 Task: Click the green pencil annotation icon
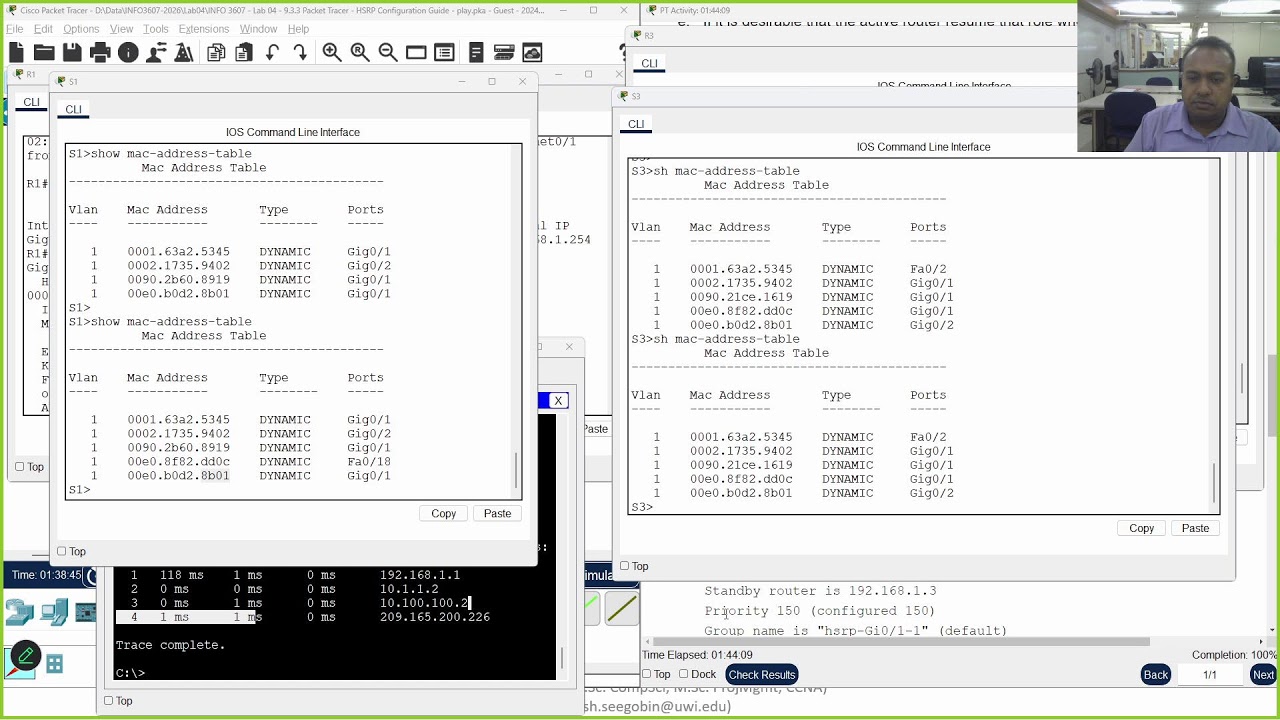[x=26, y=657]
